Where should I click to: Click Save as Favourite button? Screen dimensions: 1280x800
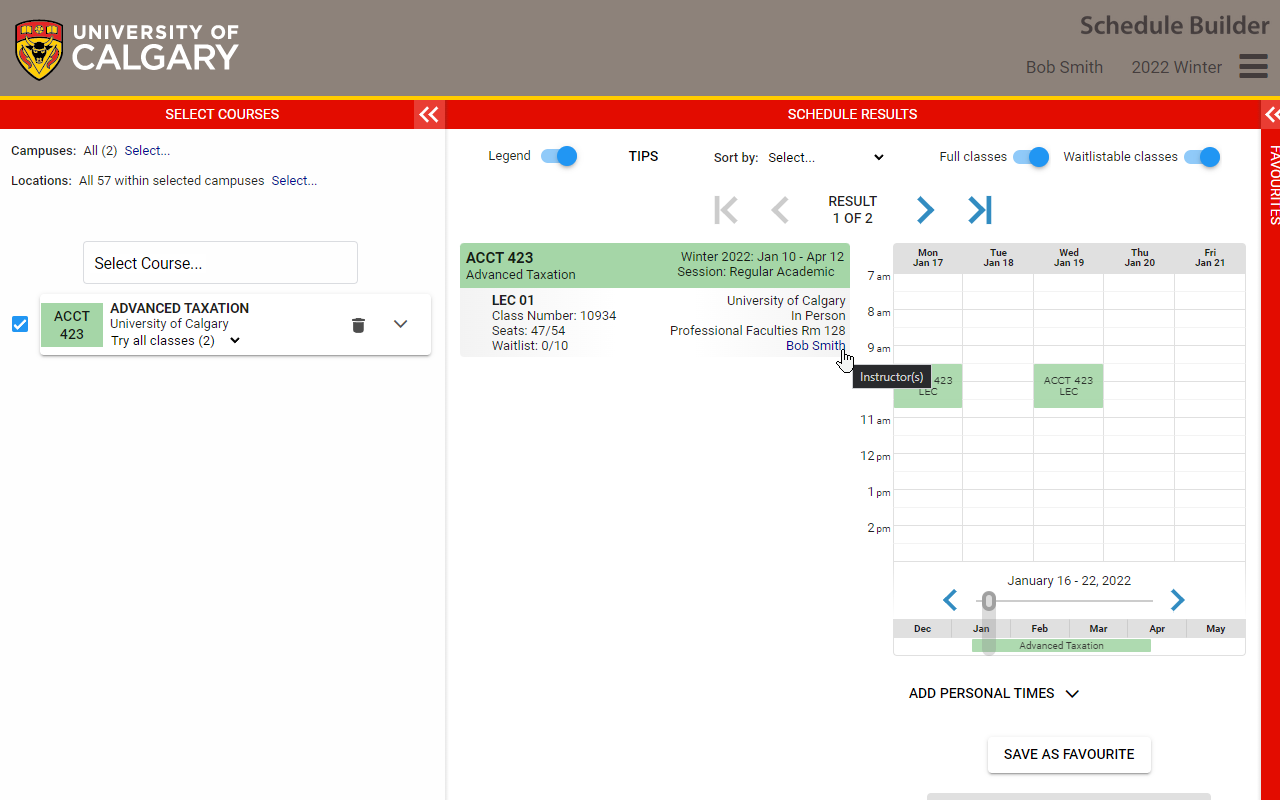coord(1069,755)
